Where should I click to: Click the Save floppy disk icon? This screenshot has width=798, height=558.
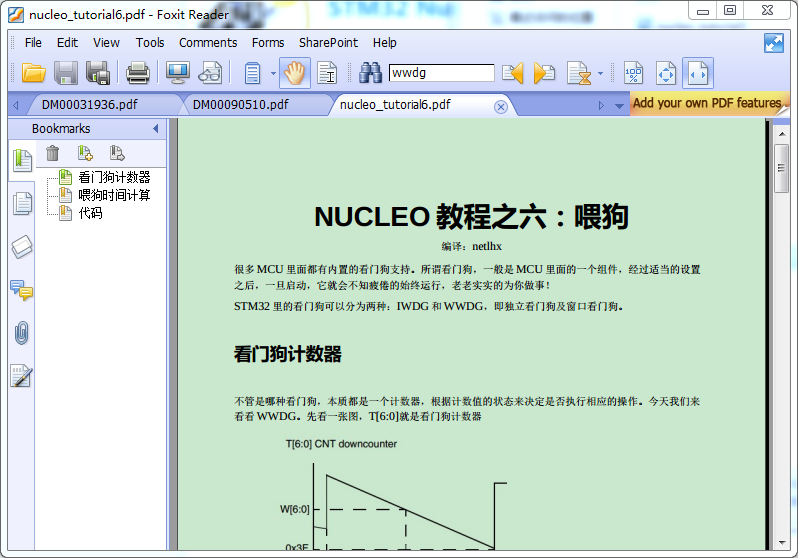66,73
